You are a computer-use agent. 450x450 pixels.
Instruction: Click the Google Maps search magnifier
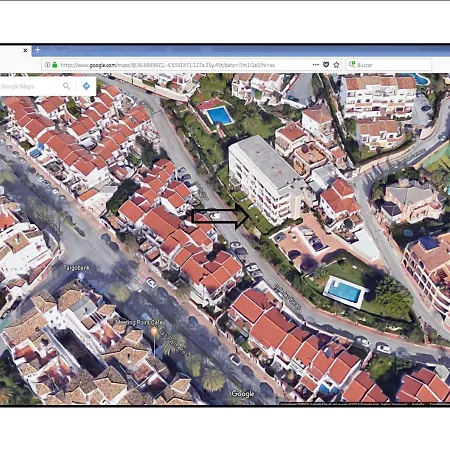click(x=66, y=86)
